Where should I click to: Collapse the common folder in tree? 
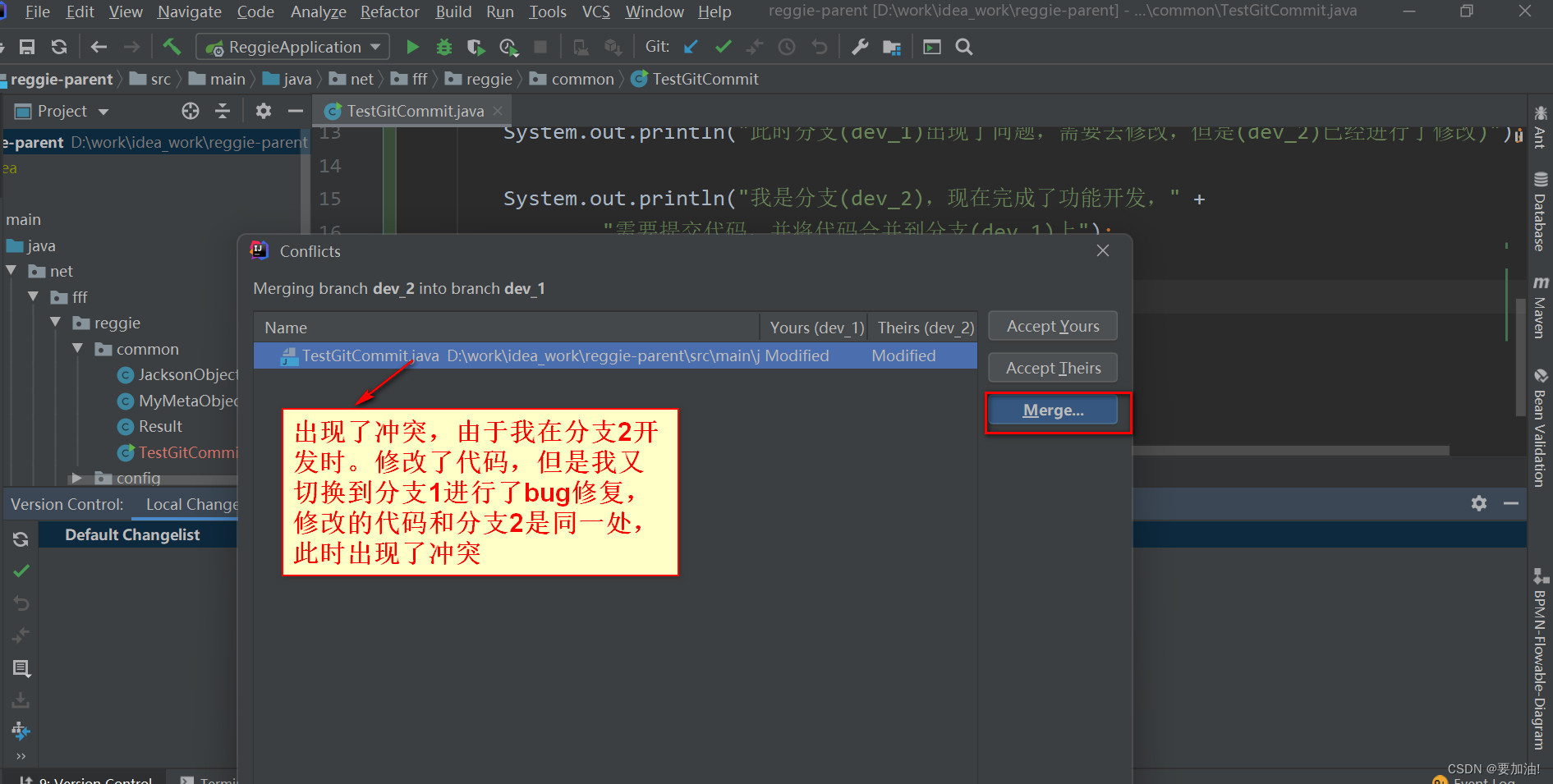pyautogui.click(x=78, y=349)
